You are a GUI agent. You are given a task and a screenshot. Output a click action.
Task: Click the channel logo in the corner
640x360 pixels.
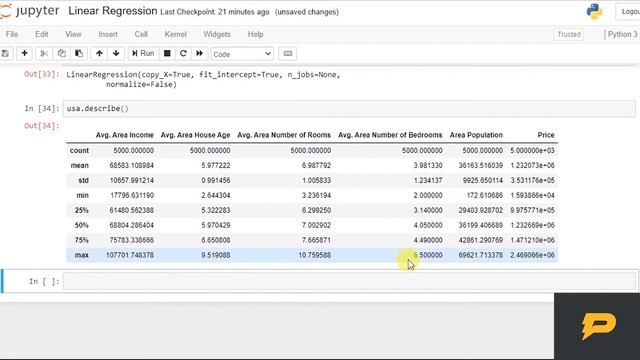pyautogui.click(x=598, y=326)
